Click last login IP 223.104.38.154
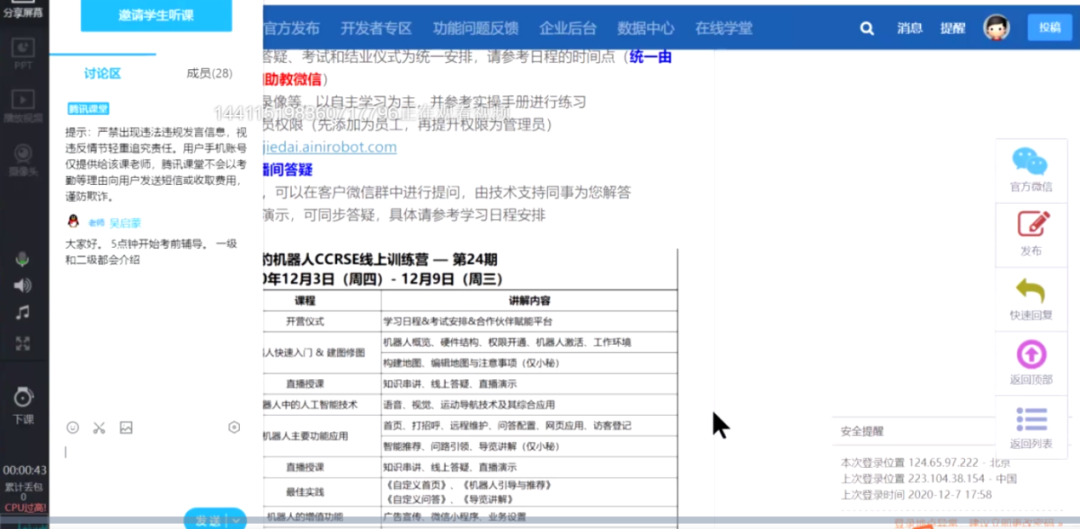Viewport: 1080px width, 529px height. pos(946,478)
